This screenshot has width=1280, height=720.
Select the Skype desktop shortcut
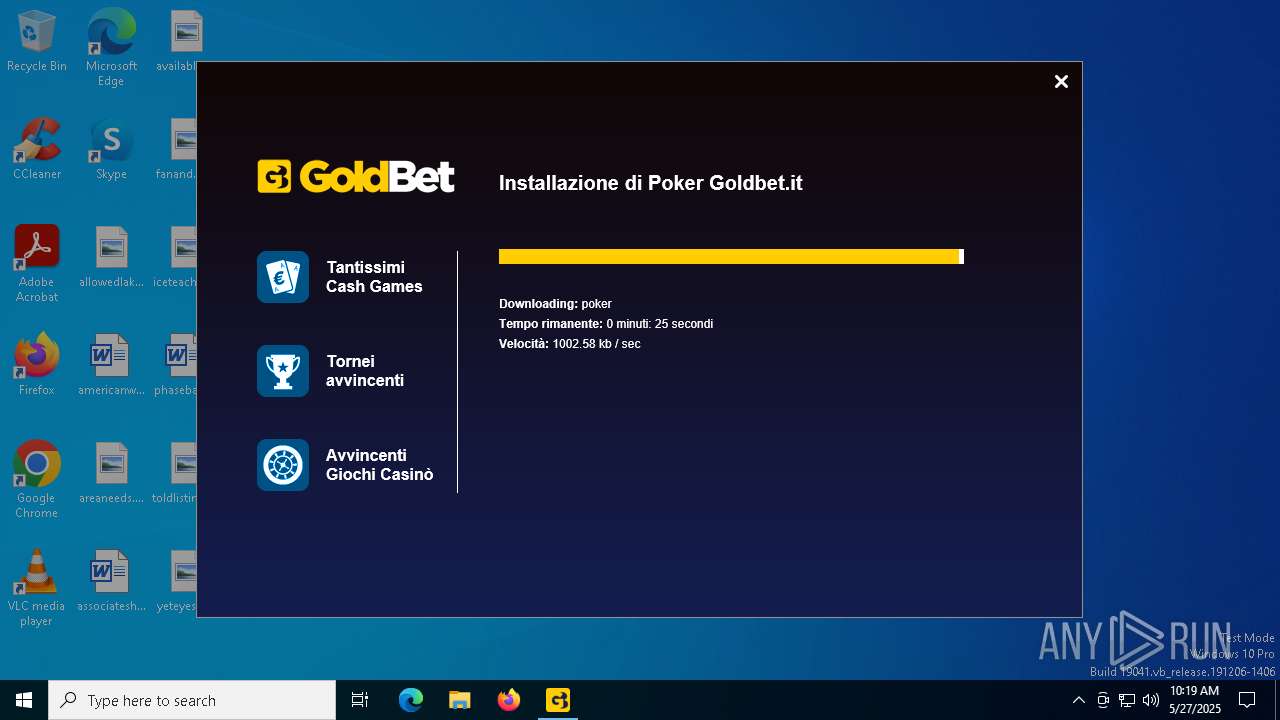pos(111,150)
